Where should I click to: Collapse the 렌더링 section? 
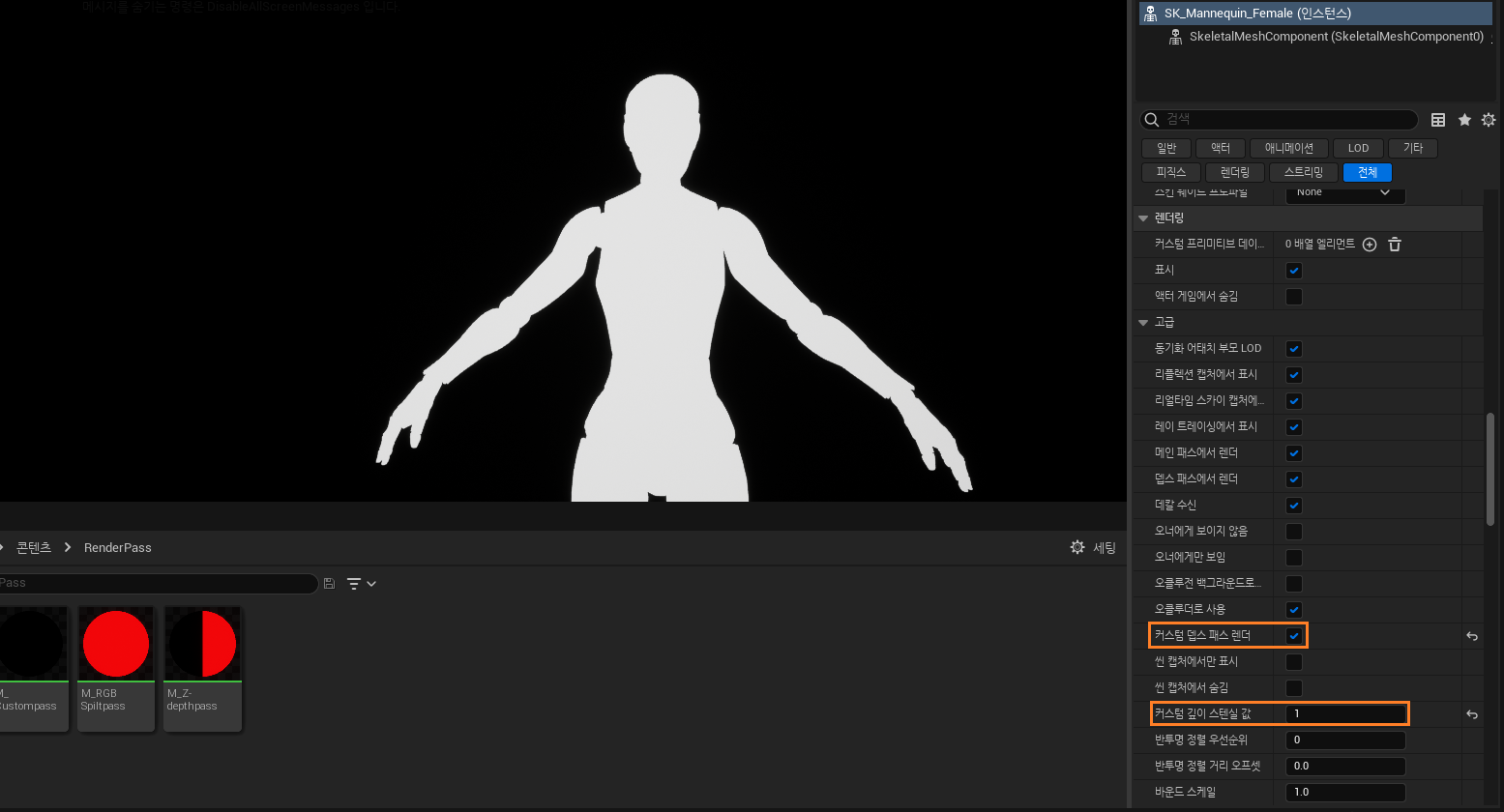1144,218
